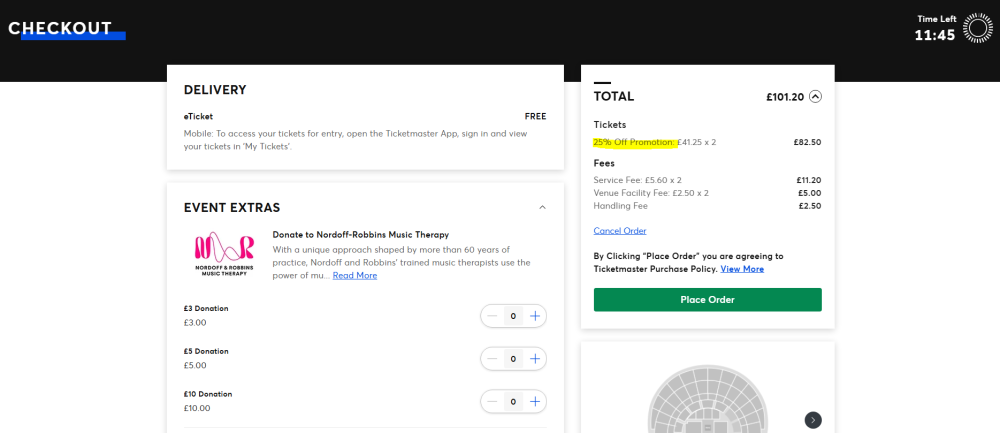Click the EVENT EXTRAS heading
1000x433 pixels.
click(232, 208)
